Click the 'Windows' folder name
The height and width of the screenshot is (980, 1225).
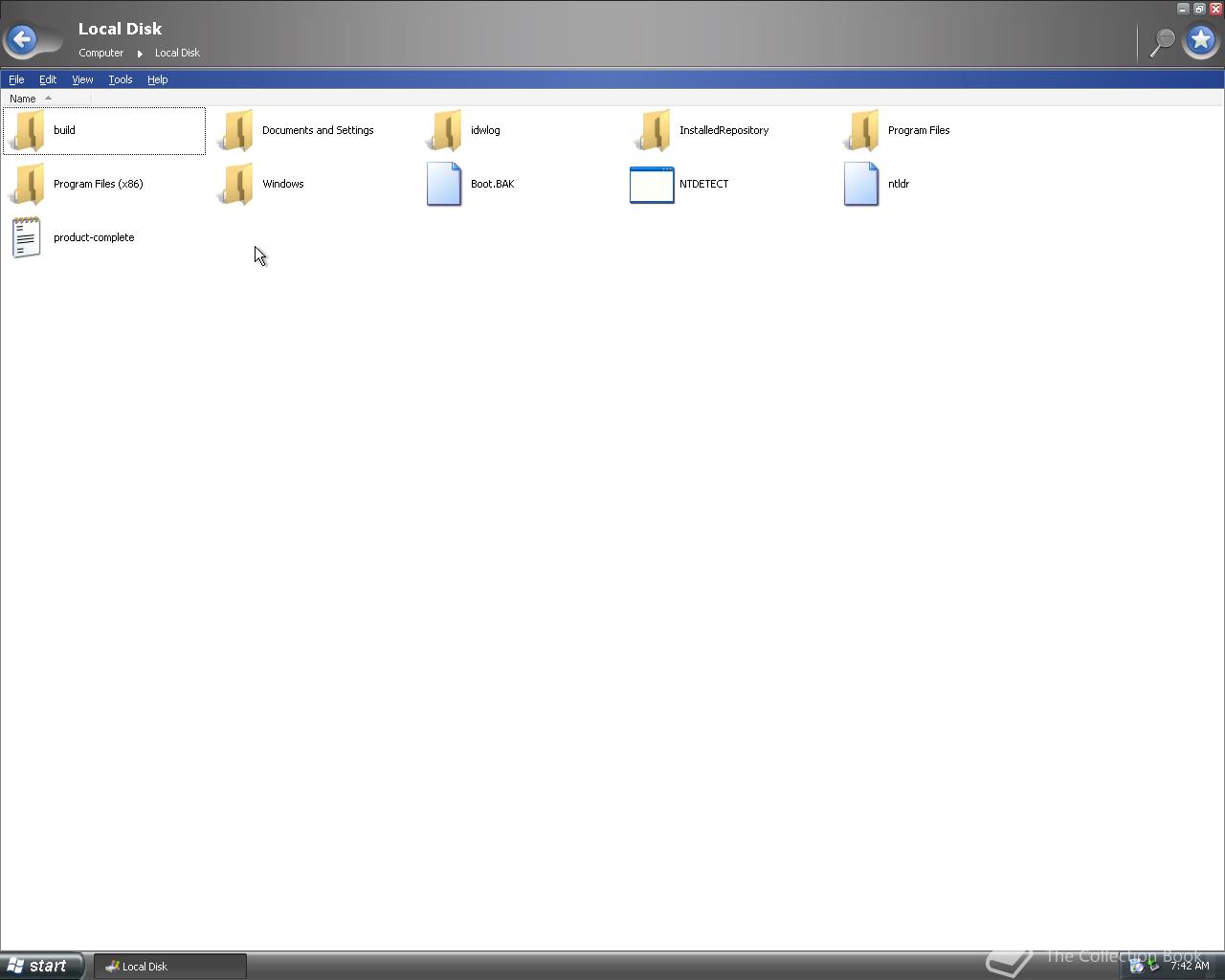point(282,184)
